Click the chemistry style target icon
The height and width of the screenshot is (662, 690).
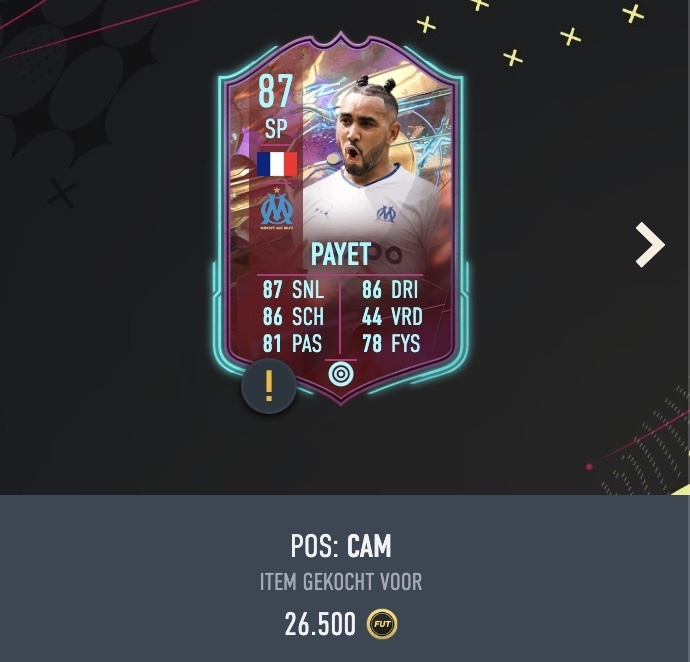[x=341, y=374]
